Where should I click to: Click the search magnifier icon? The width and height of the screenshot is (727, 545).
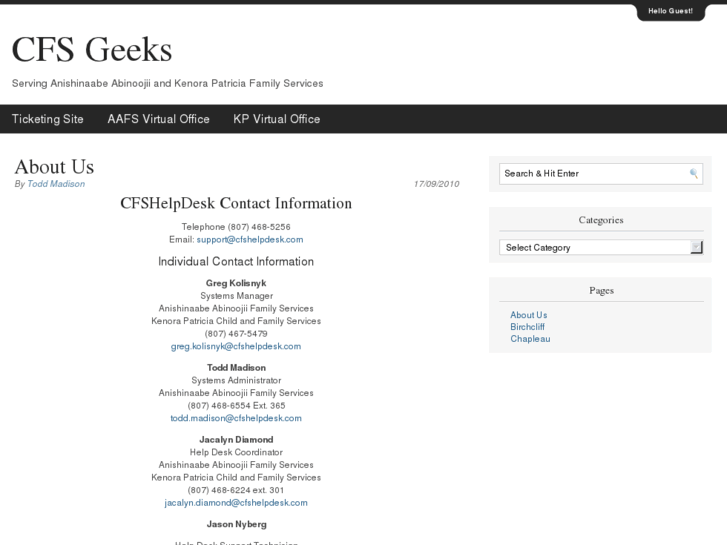coord(694,174)
